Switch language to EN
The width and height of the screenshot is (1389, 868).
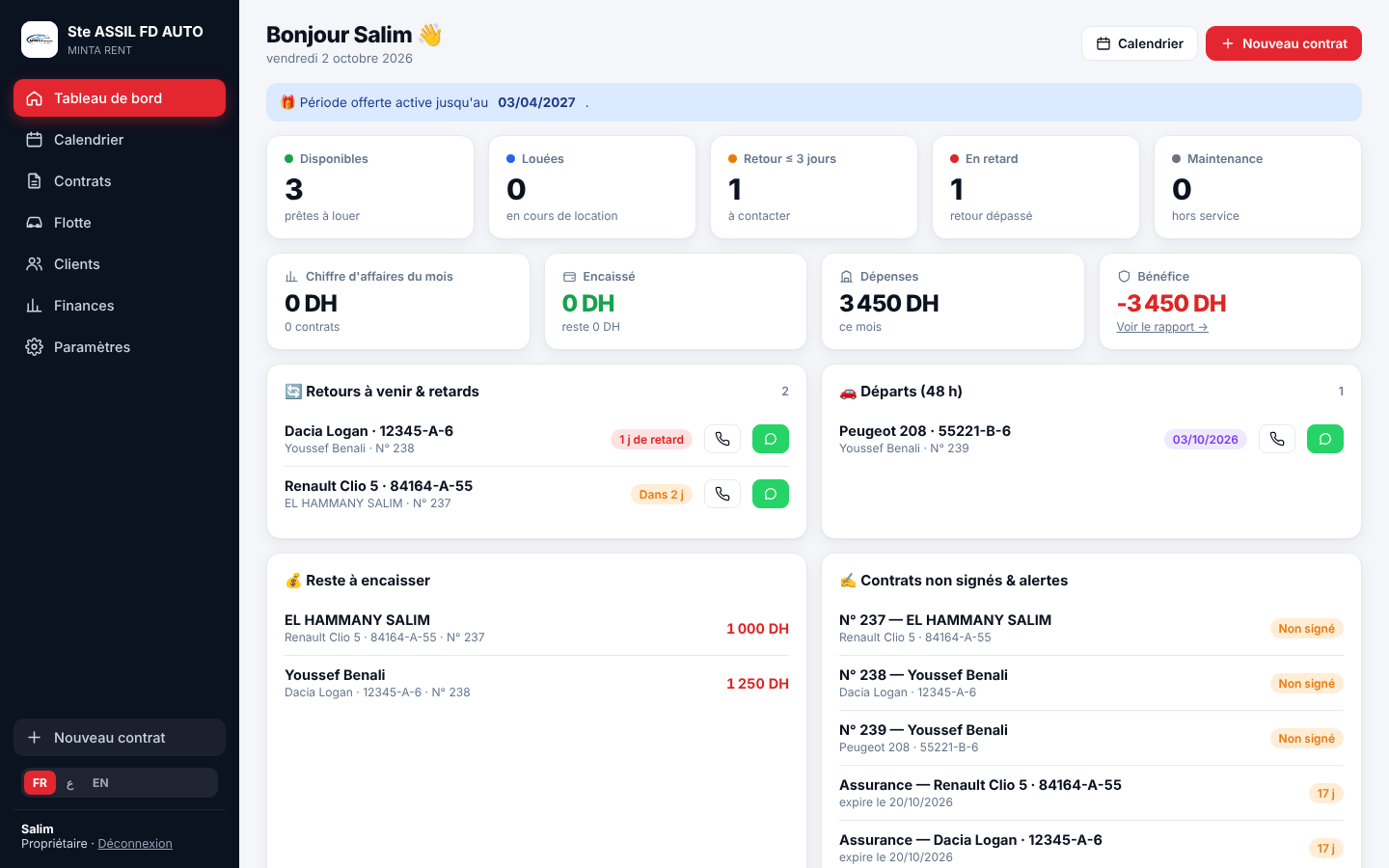100,783
